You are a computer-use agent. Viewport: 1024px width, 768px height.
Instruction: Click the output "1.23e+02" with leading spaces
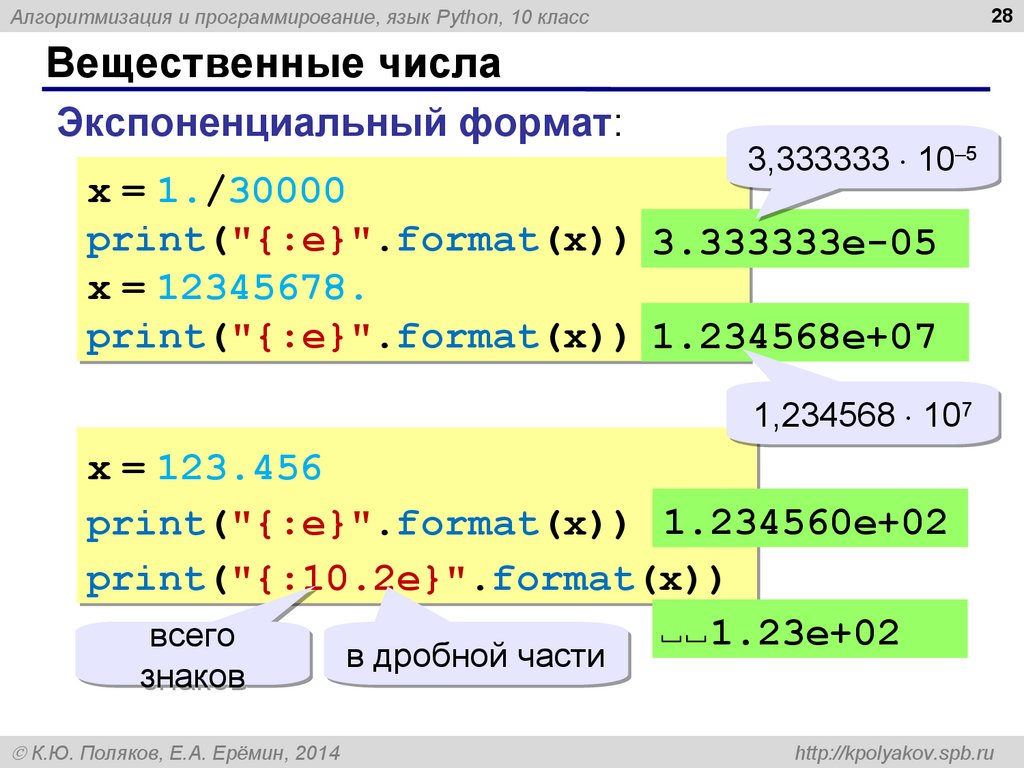click(x=810, y=629)
